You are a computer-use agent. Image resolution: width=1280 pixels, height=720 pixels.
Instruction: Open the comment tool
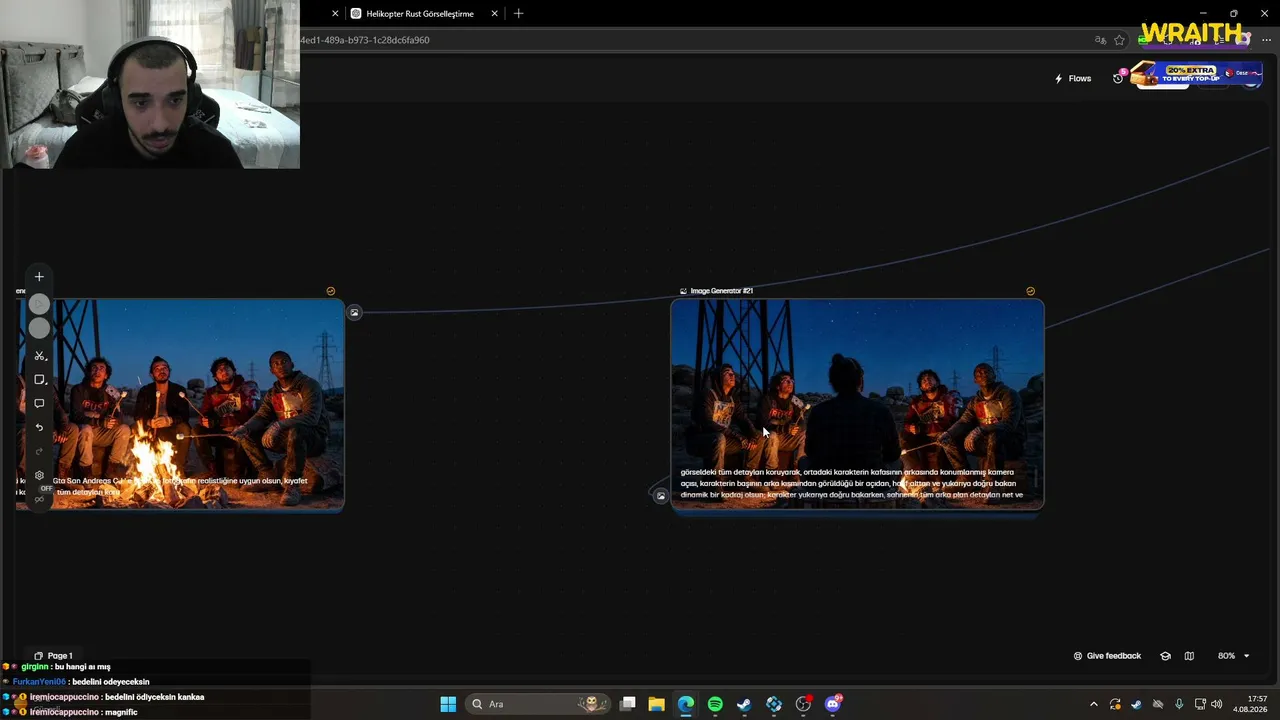point(39,404)
